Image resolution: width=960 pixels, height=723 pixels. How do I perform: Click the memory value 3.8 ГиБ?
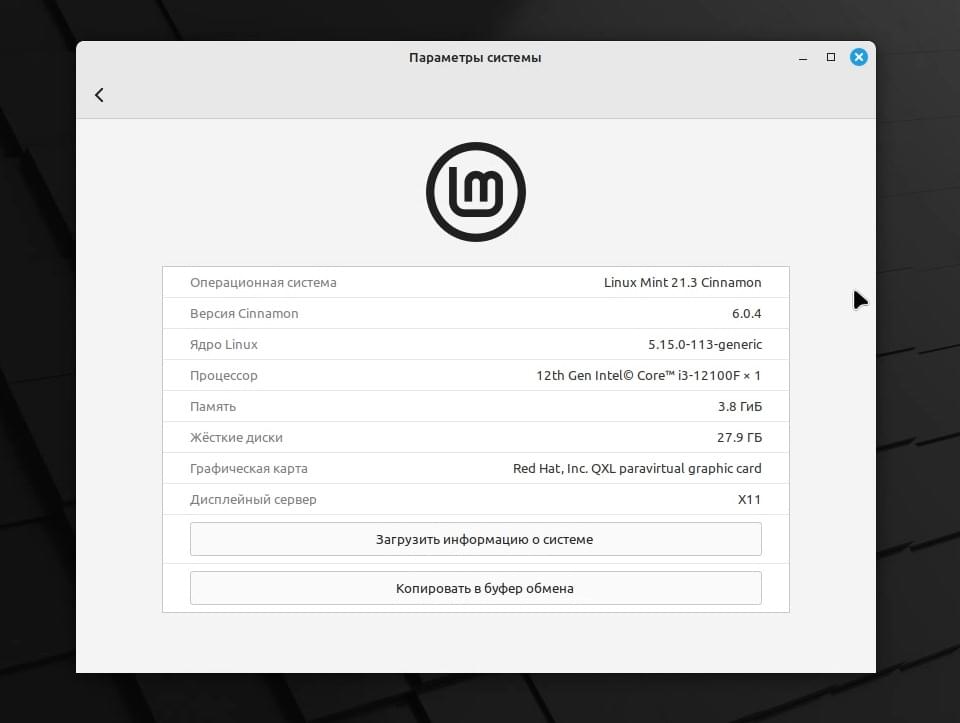(x=740, y=406)
